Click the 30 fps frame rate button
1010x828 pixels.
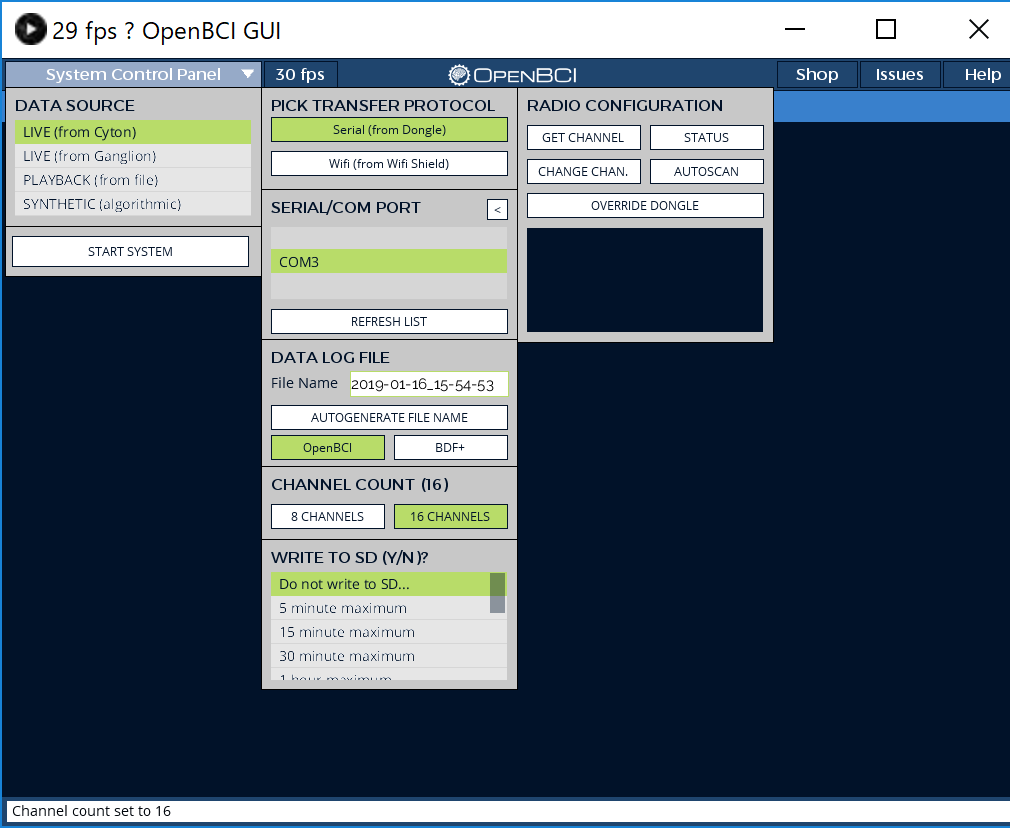(300, 75)
